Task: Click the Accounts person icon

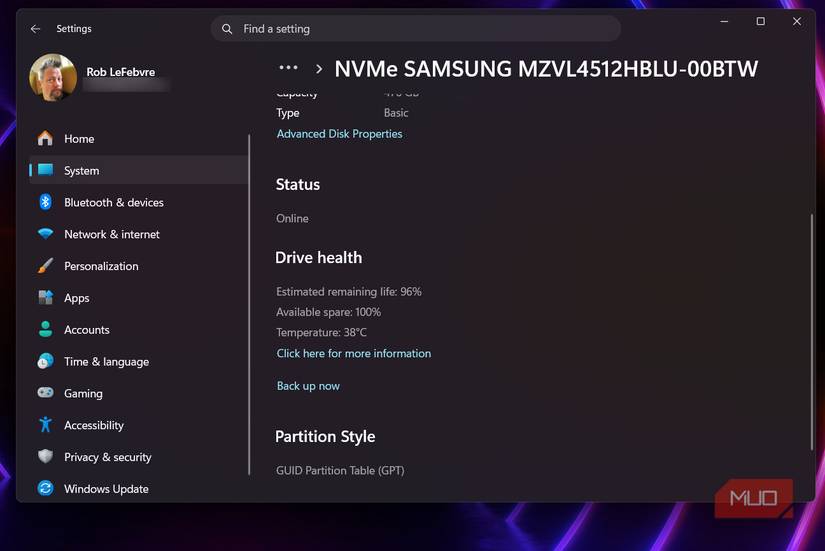Action: [x=45, y=329]
